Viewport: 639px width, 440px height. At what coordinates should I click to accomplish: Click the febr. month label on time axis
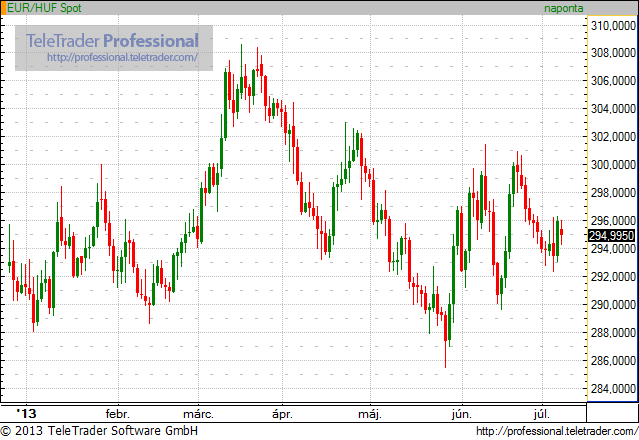[x=117, y=414]
